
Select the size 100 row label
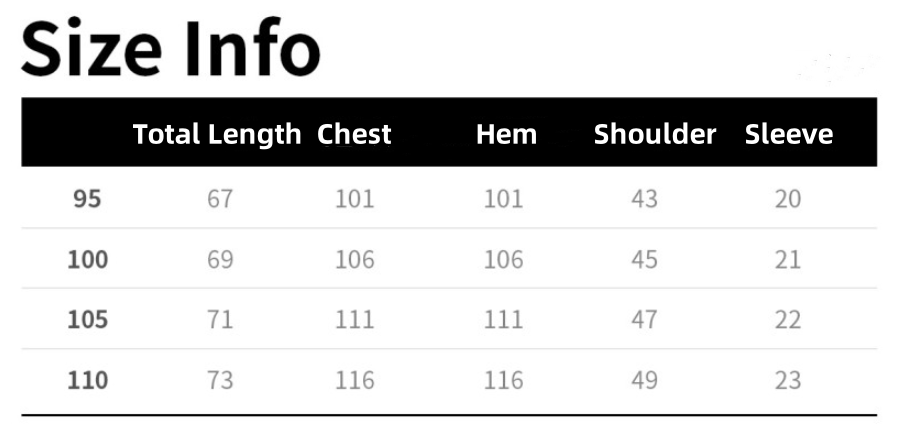pyautogui.click(x=88, y=260)
